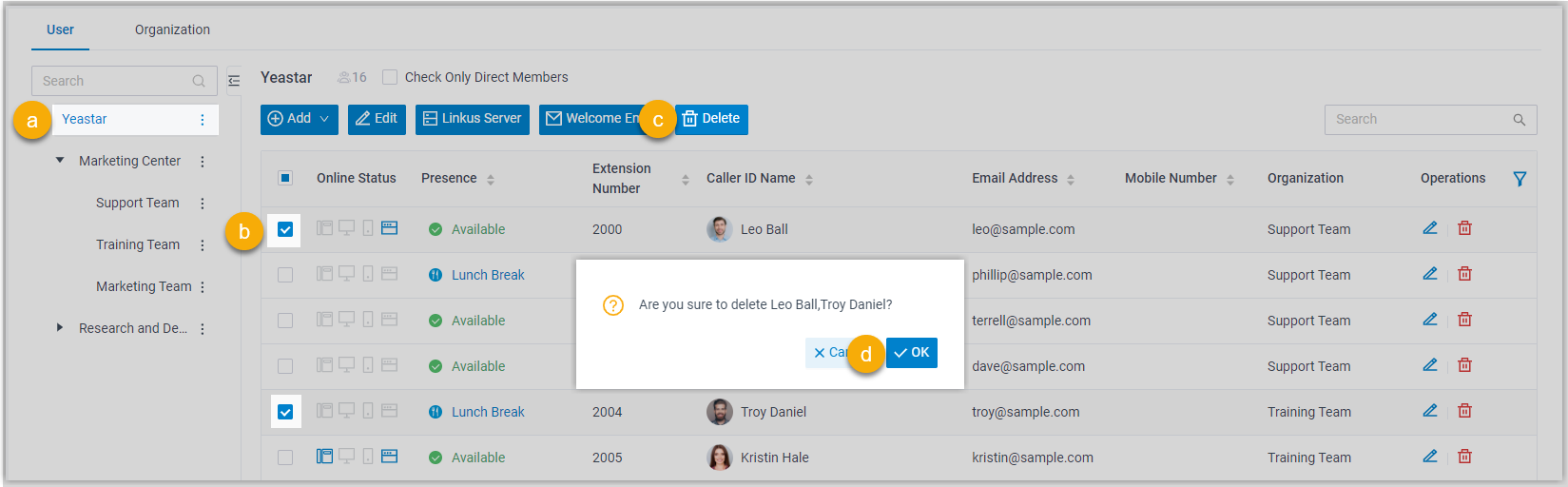1568x487 pixels.
Task: Click the edit pencil icon for Kristin Hale
Action: pyautogui.click(x=1429, y=457)
